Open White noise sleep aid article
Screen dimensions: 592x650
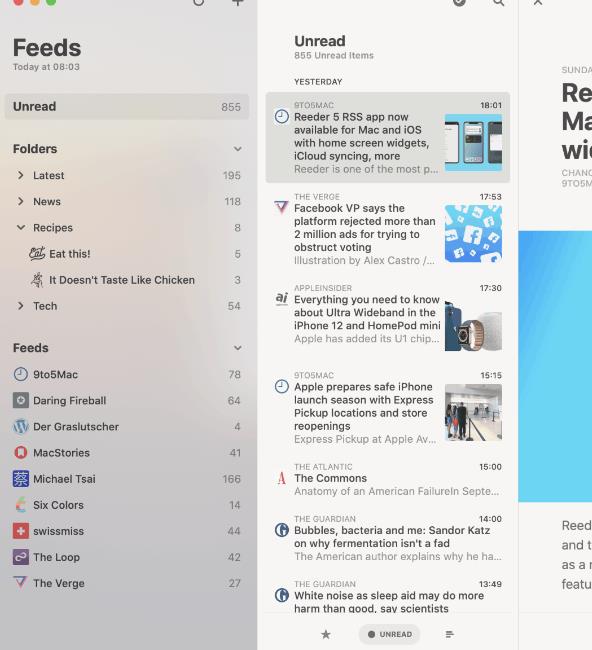[x=388, y=596]
